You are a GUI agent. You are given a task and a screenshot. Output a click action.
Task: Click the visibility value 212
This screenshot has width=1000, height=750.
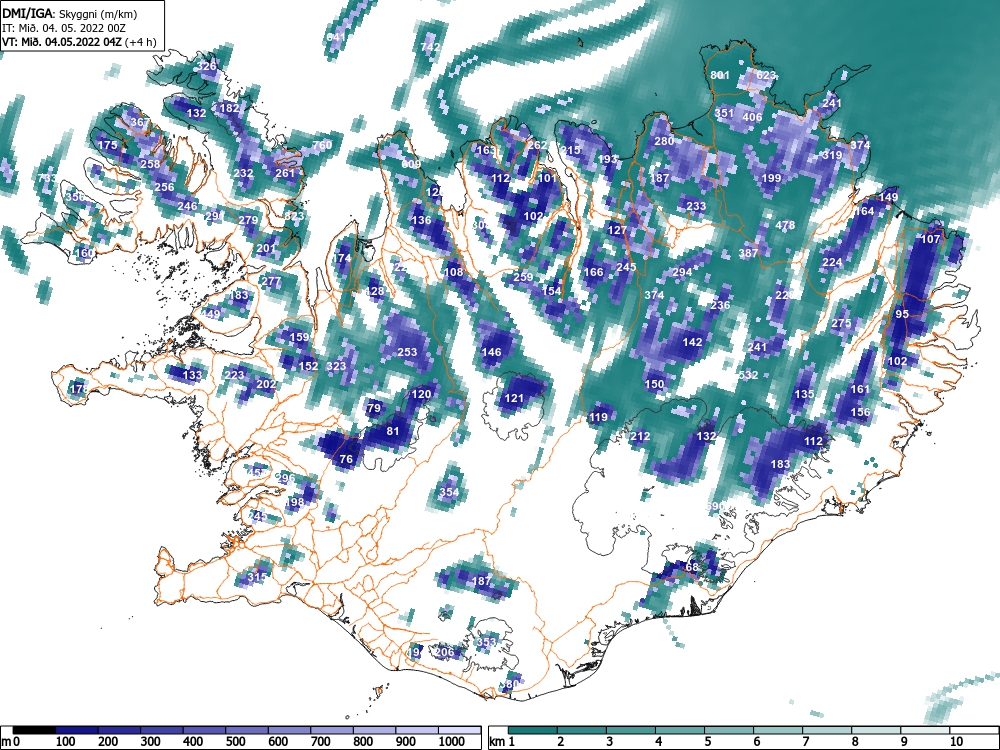coord(640,436)
